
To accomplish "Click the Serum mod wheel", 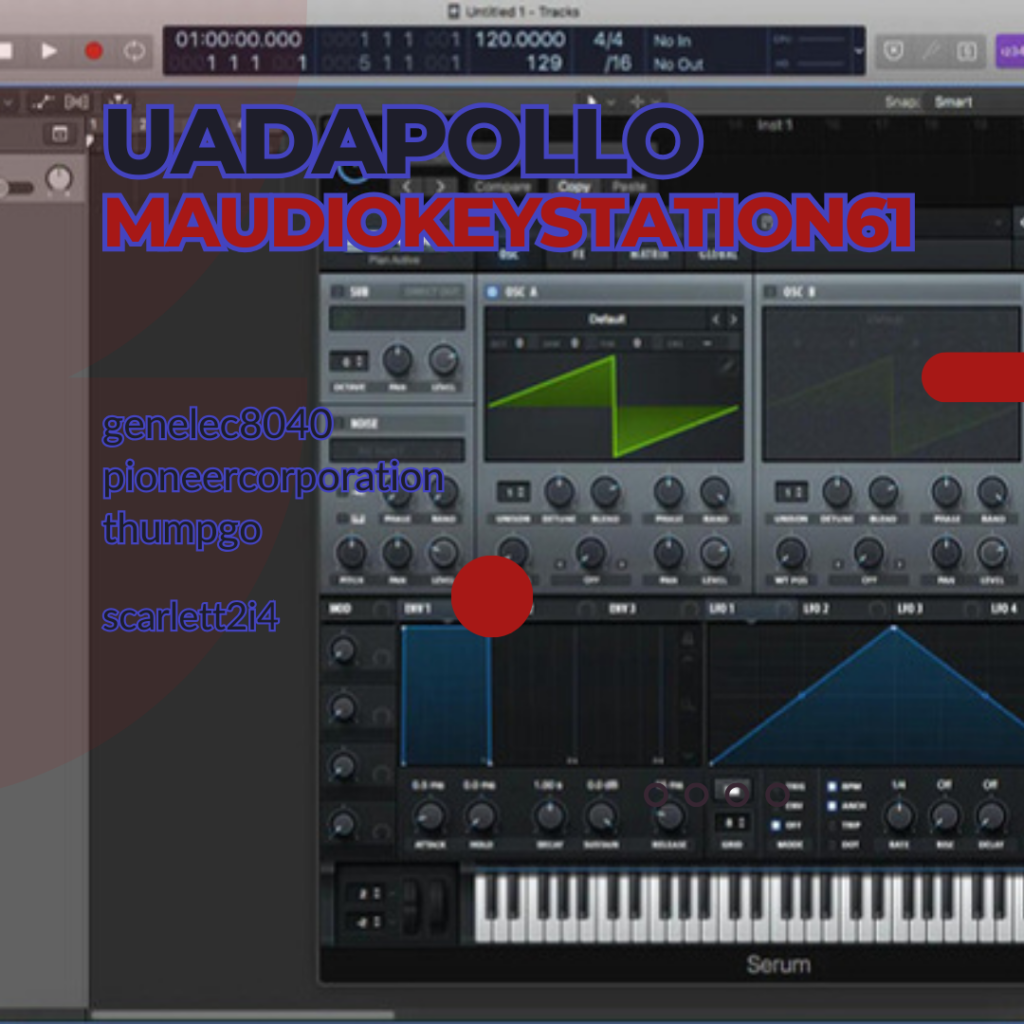I will click(436, 905).
